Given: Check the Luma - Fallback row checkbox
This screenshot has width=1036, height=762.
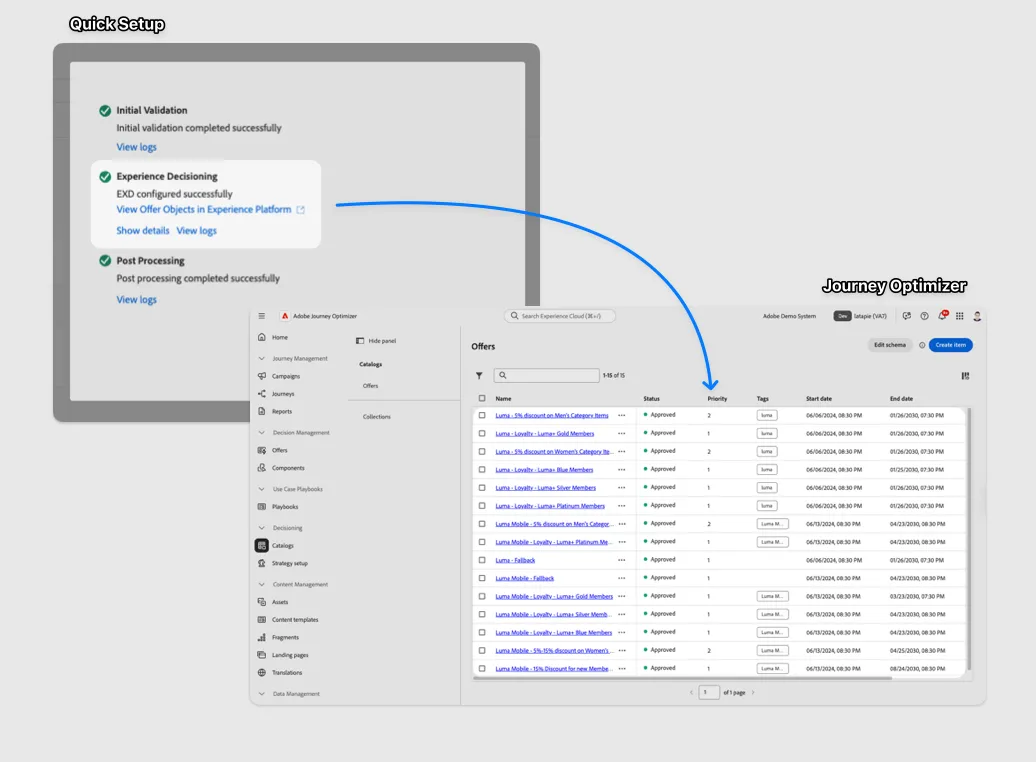Looking at the screenshot, I should point(482,560).
